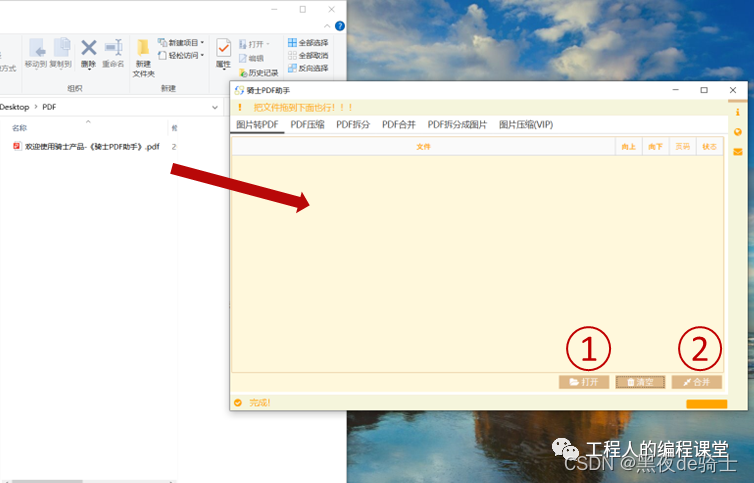The height and width of the screenshot is (483, 754).
Task: Switch to the PDF合并 tab
Action: (399, 125)
